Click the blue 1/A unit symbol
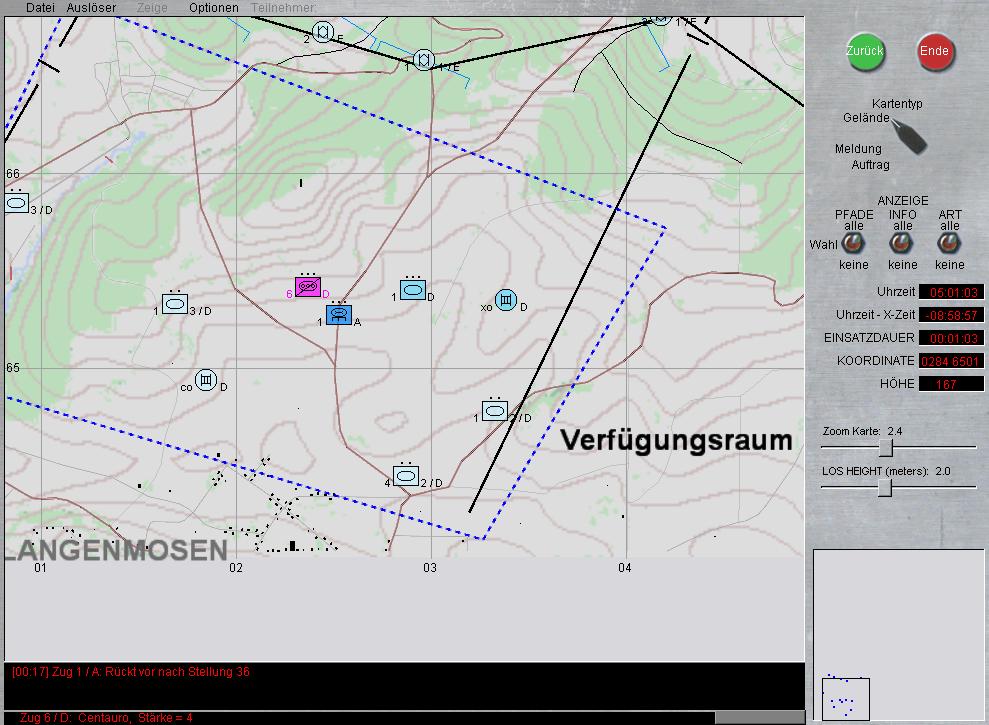 (x=339, y=314)
